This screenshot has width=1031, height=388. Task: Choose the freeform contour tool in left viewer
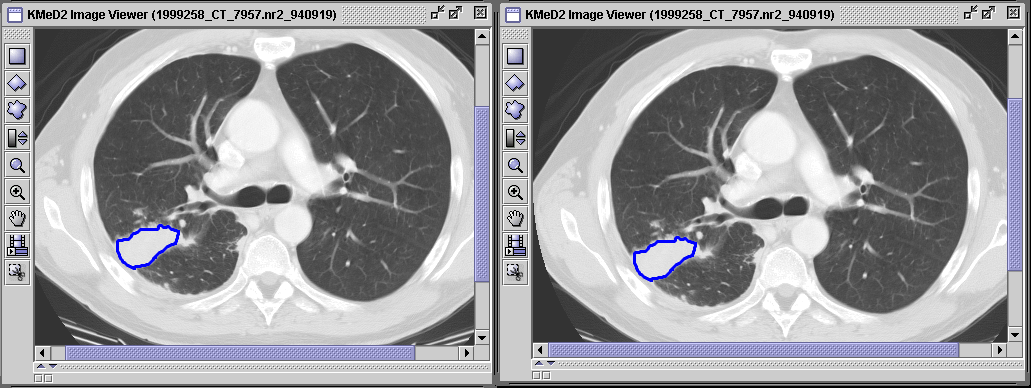click(x=17, y=110)
